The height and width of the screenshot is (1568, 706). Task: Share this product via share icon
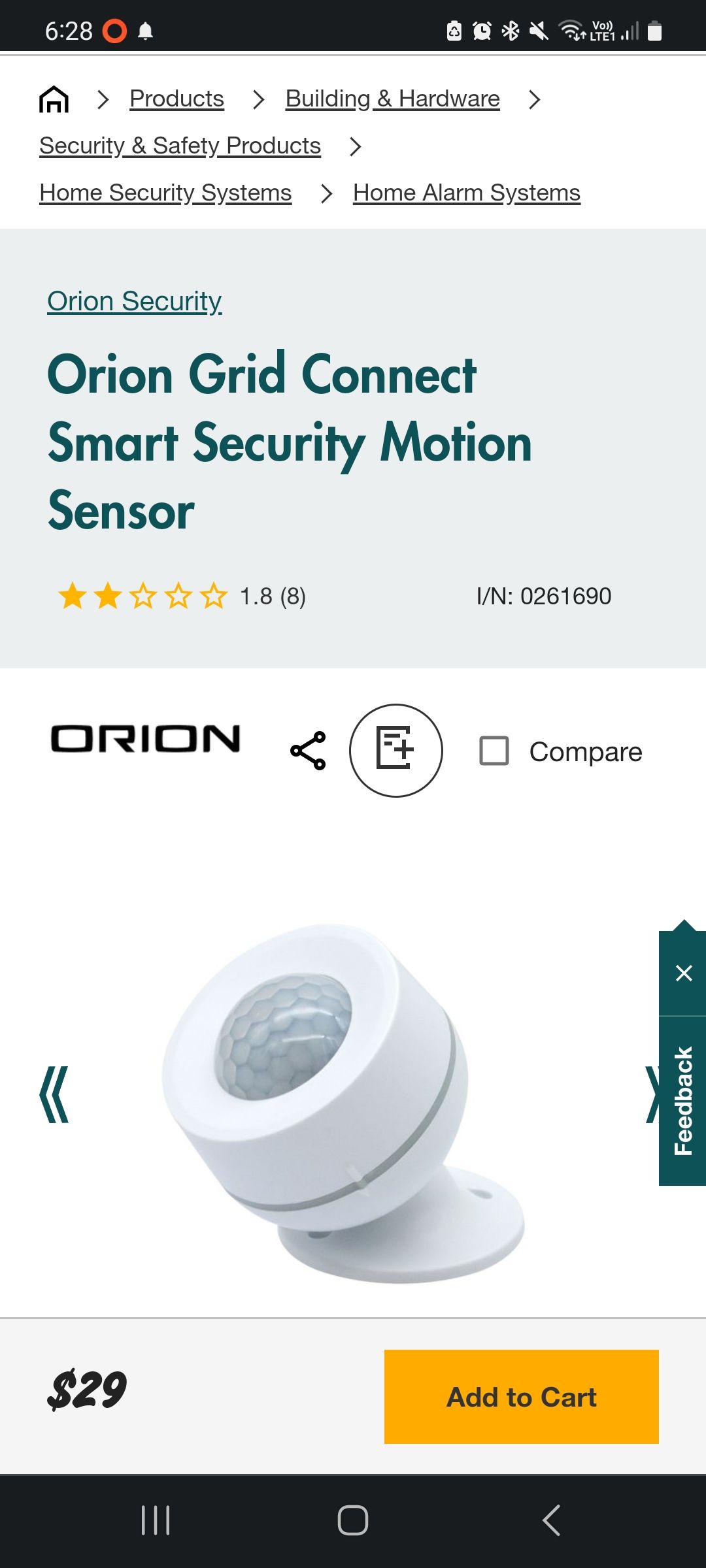(x=308, y=751)
